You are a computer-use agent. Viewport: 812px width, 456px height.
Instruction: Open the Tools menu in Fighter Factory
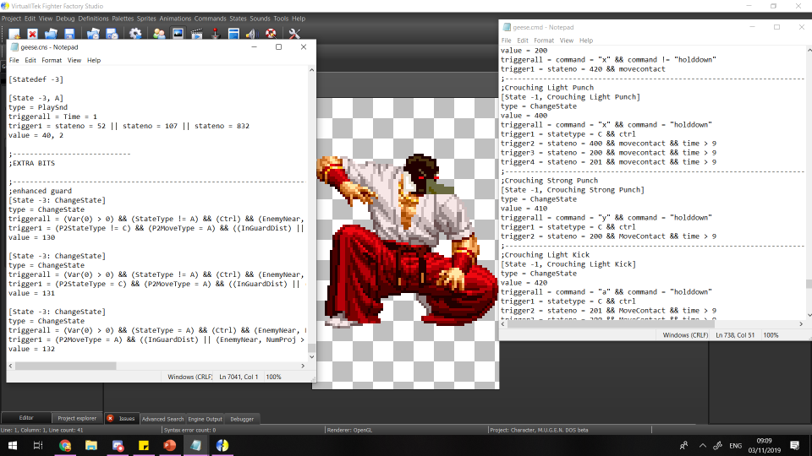[x=281, y=19]
